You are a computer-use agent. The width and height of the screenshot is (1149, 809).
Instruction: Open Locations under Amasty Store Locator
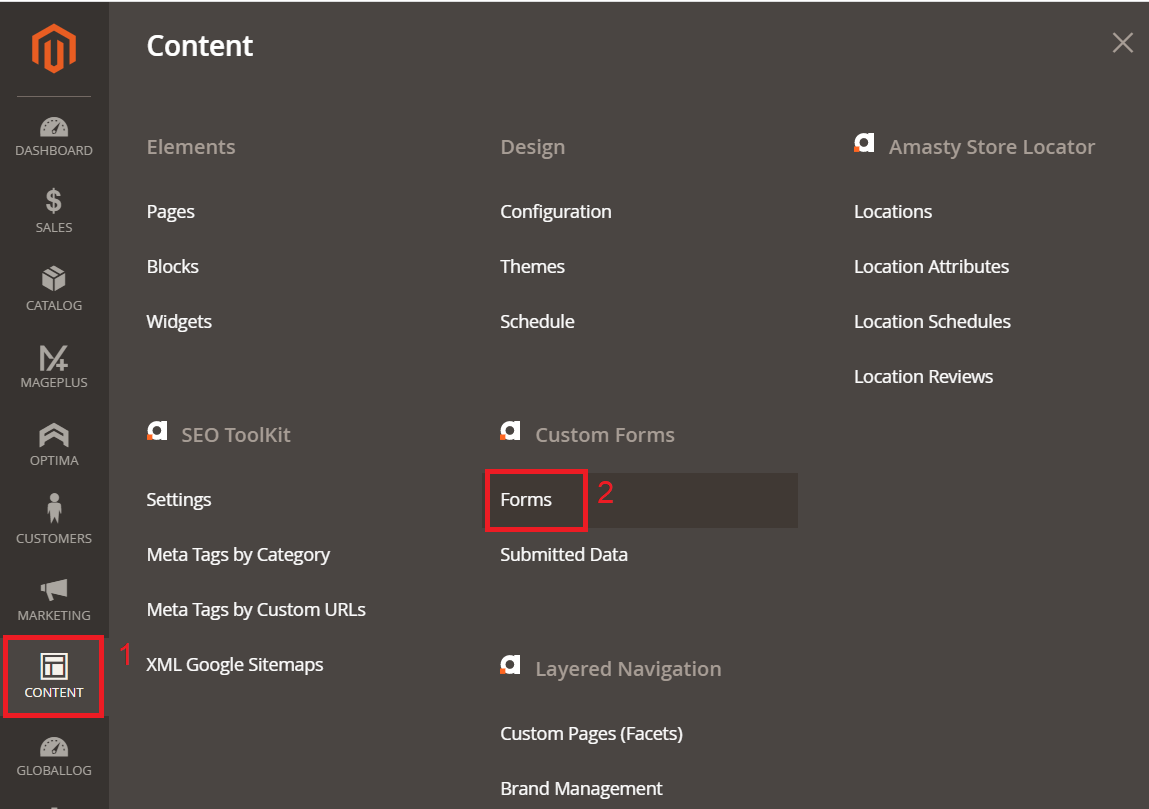click(x=893, y=212)
